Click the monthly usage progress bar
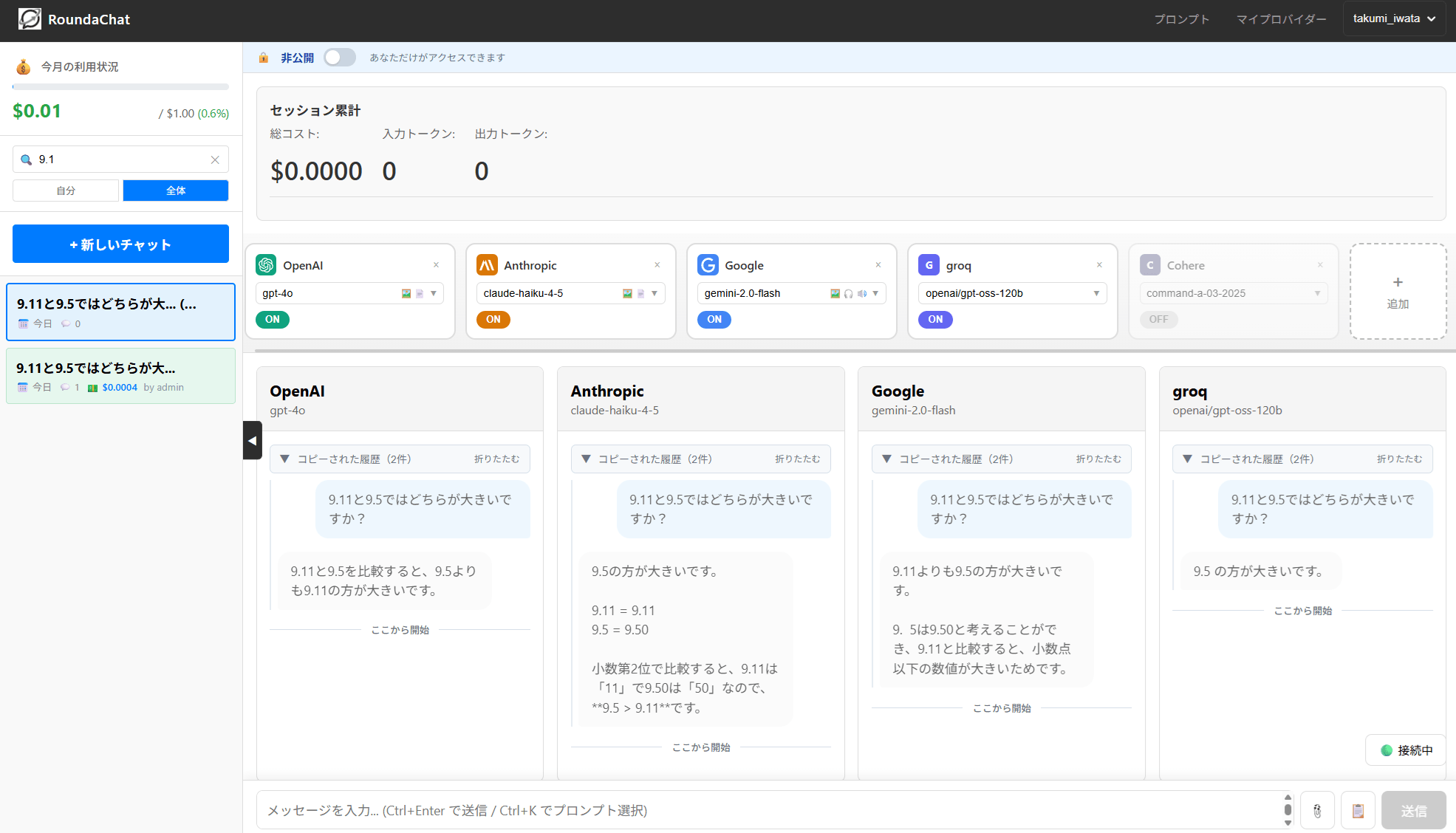This screenshot has width=1456, height=833. [120, 86]
